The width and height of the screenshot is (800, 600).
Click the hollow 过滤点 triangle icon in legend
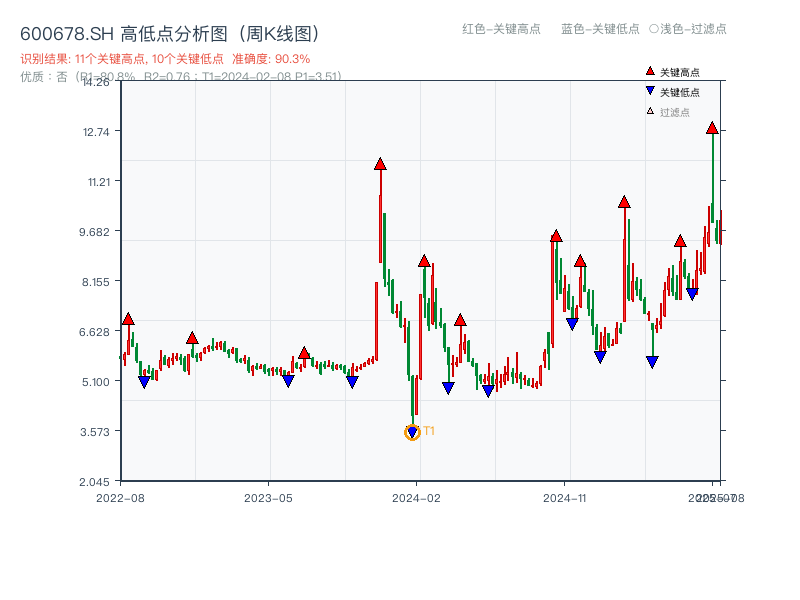pos(650,111)
